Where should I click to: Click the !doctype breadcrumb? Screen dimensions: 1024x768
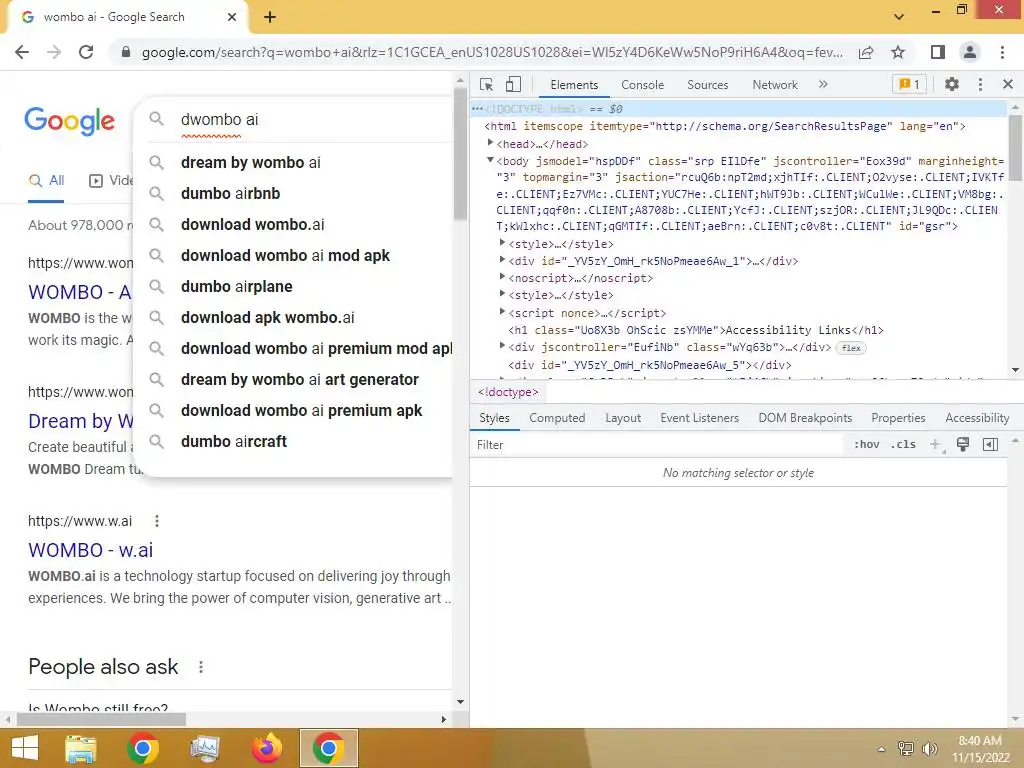pyautogui.click(x=508, y=392)
